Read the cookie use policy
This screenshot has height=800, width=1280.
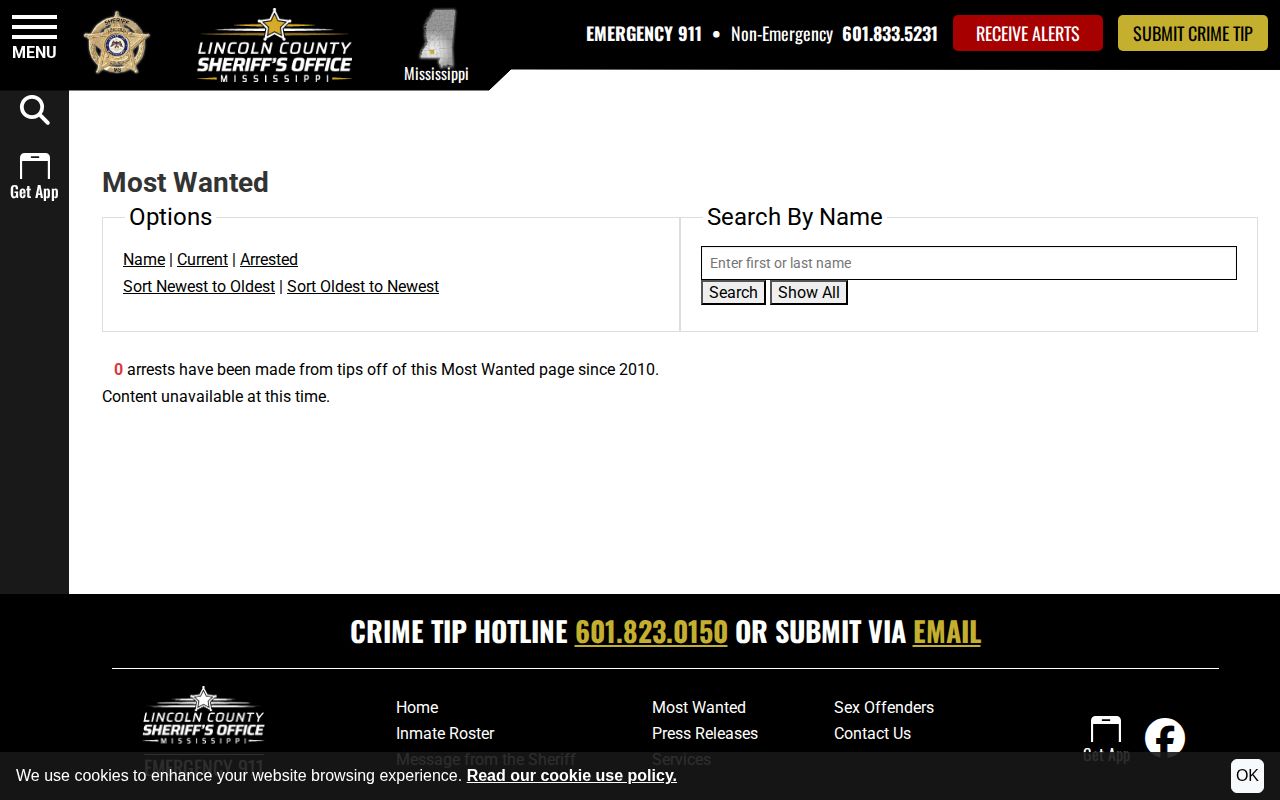pos(571,775)
